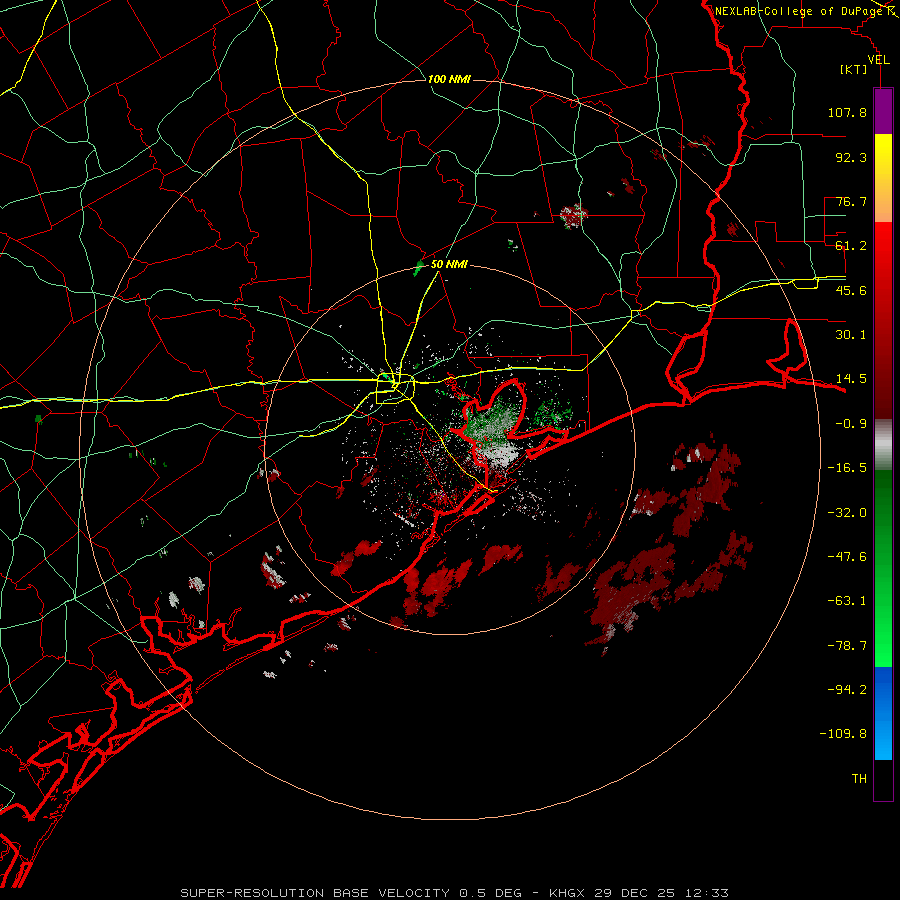Click the VEL legend title

(x=878, y=60)
